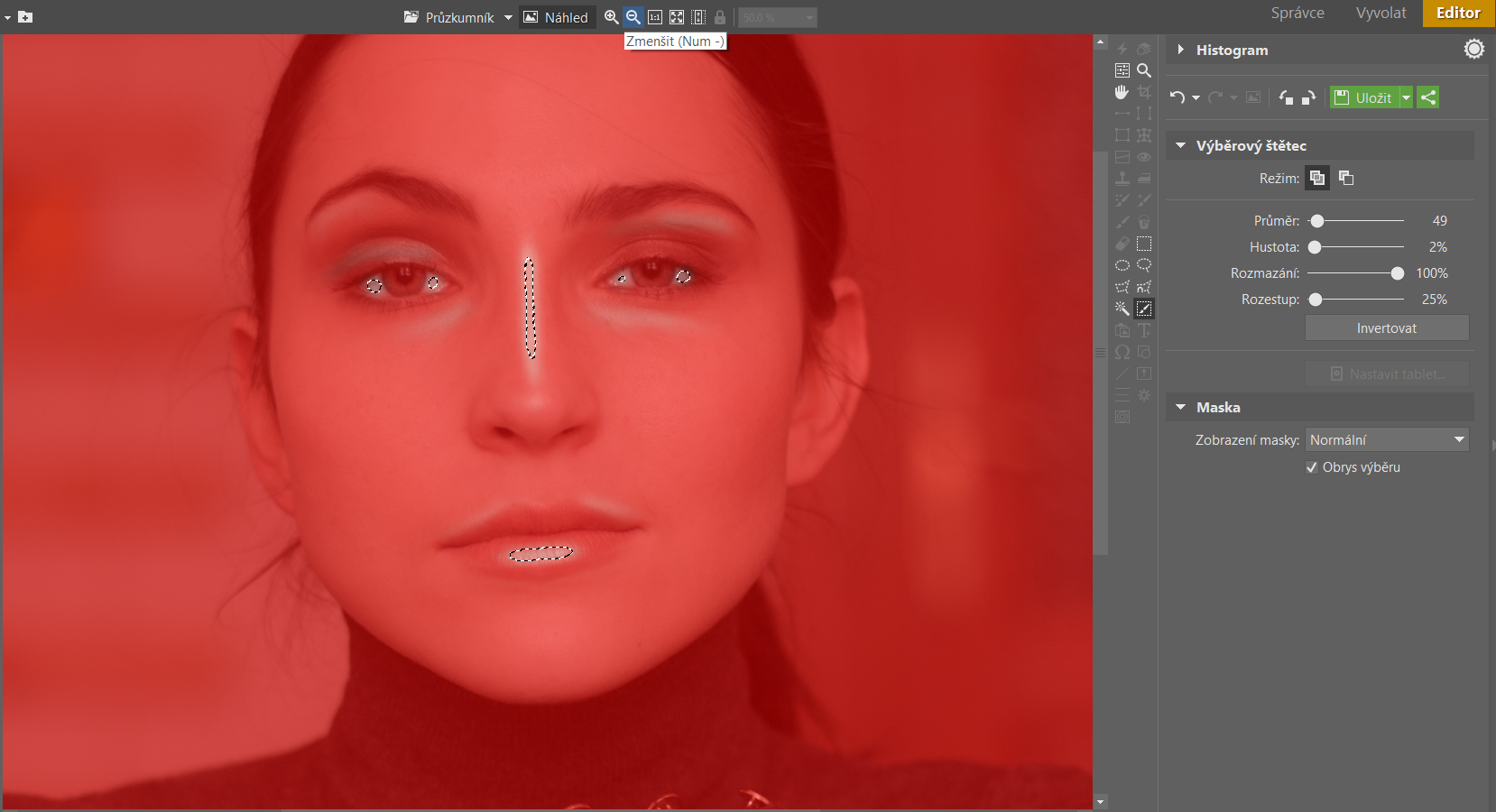Expand the Průzkumník dropdown arrow

tap(508, 17)
